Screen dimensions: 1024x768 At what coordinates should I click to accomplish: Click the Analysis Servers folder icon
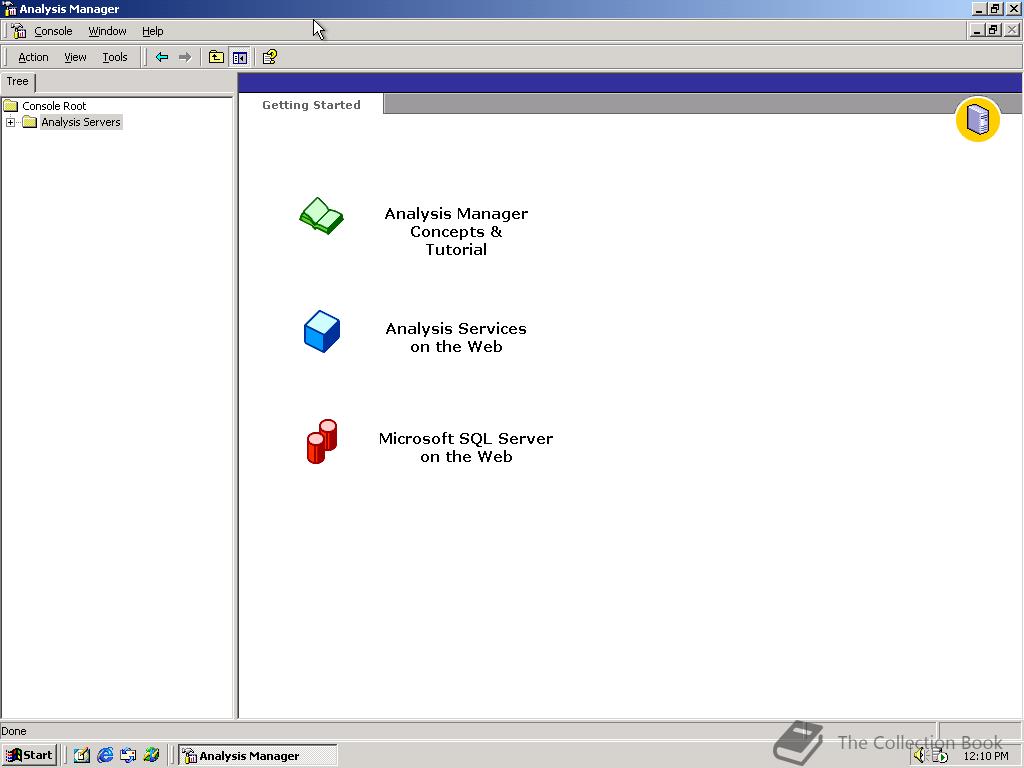coord(29,122)
